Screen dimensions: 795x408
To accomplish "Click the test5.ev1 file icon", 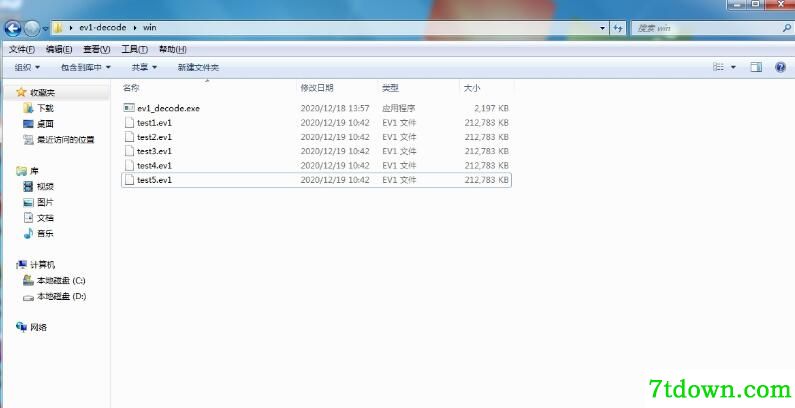I will [129, 180].
